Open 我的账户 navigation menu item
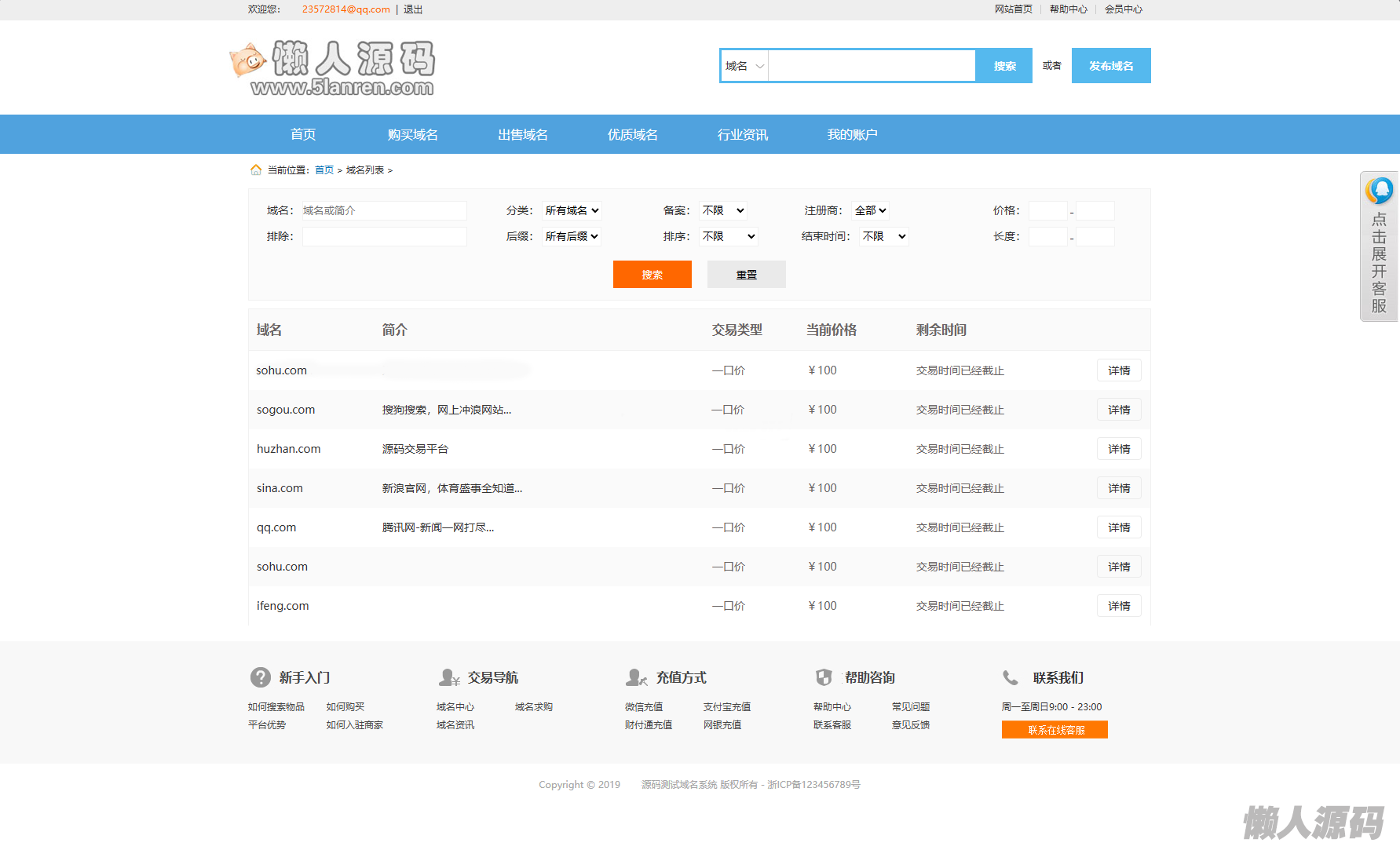The height and width of the screenshot is (850, 1400). [852, 135]
